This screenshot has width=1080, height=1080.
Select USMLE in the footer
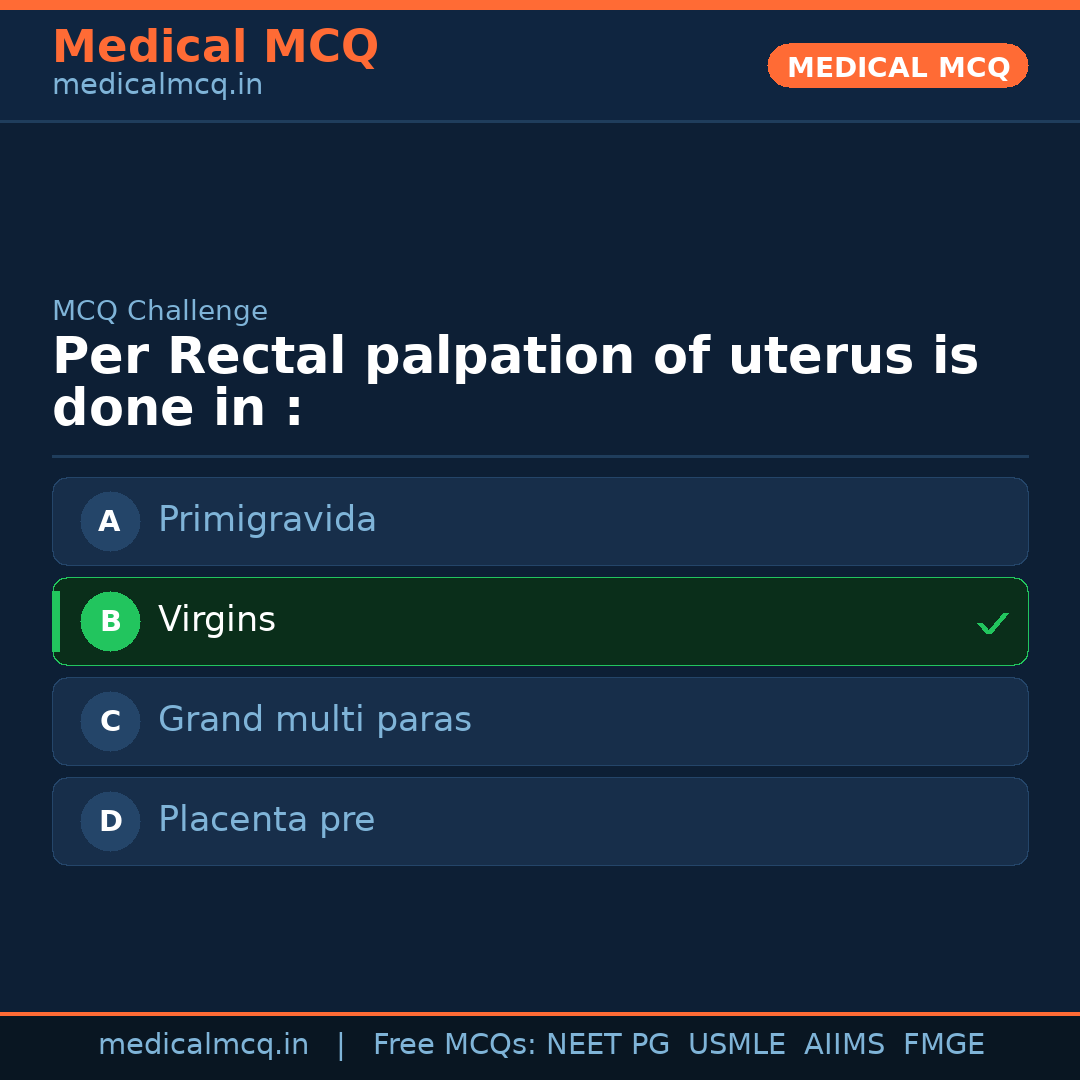[736, 1045]
